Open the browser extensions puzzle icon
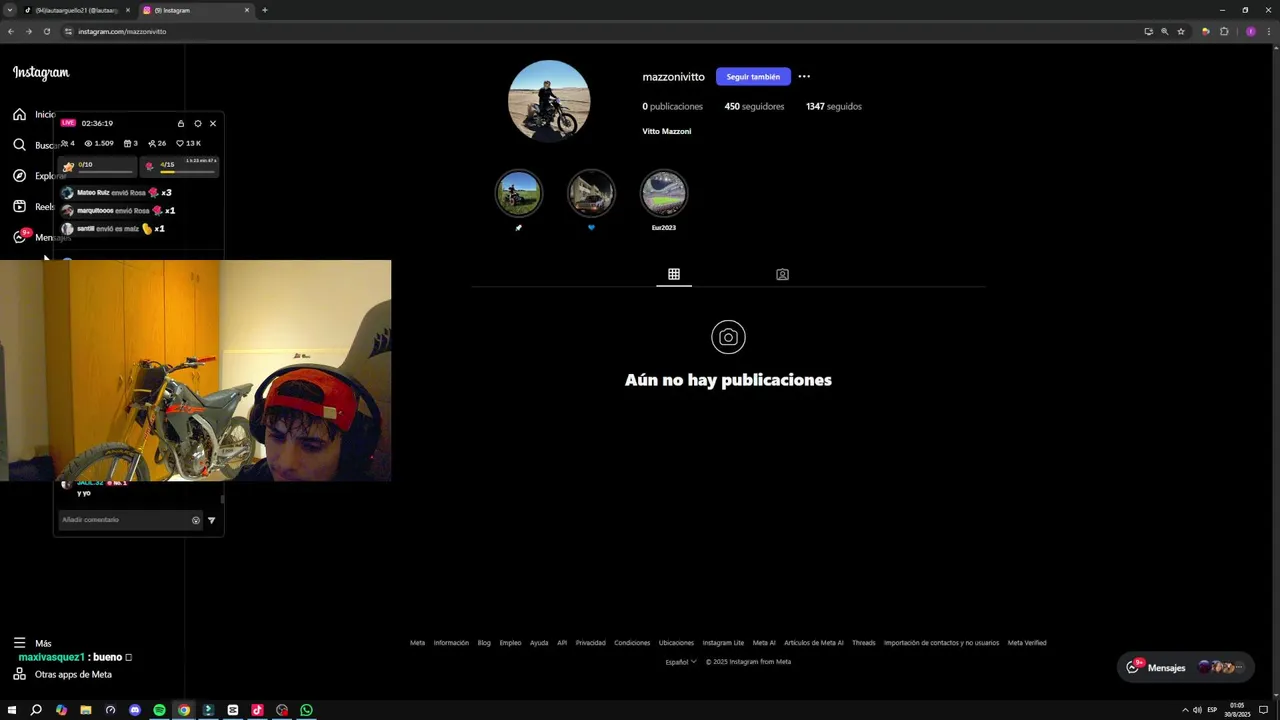 click(x=1224, y=31)
